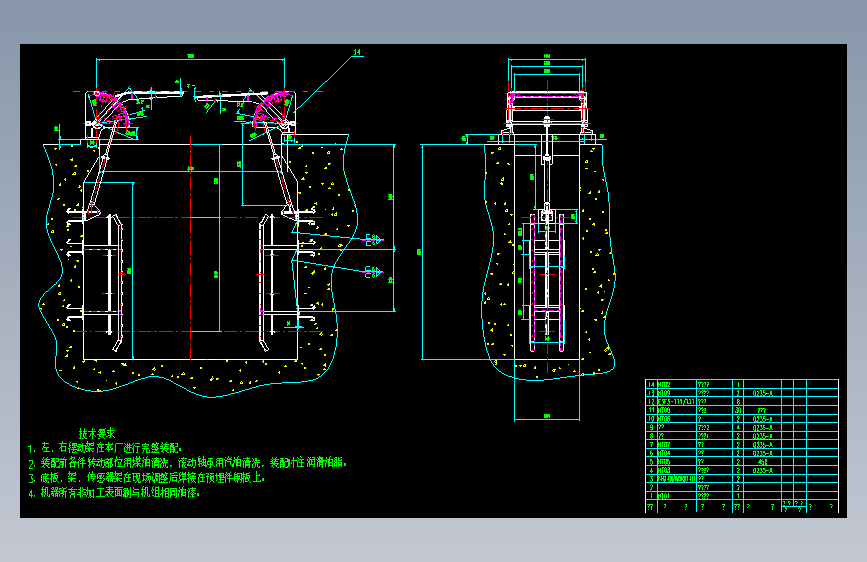Click the 'Q235-A' material cell in row 9
Image resolution: width=867 pixels, height=562 pixels.
(x=762, y=428)
